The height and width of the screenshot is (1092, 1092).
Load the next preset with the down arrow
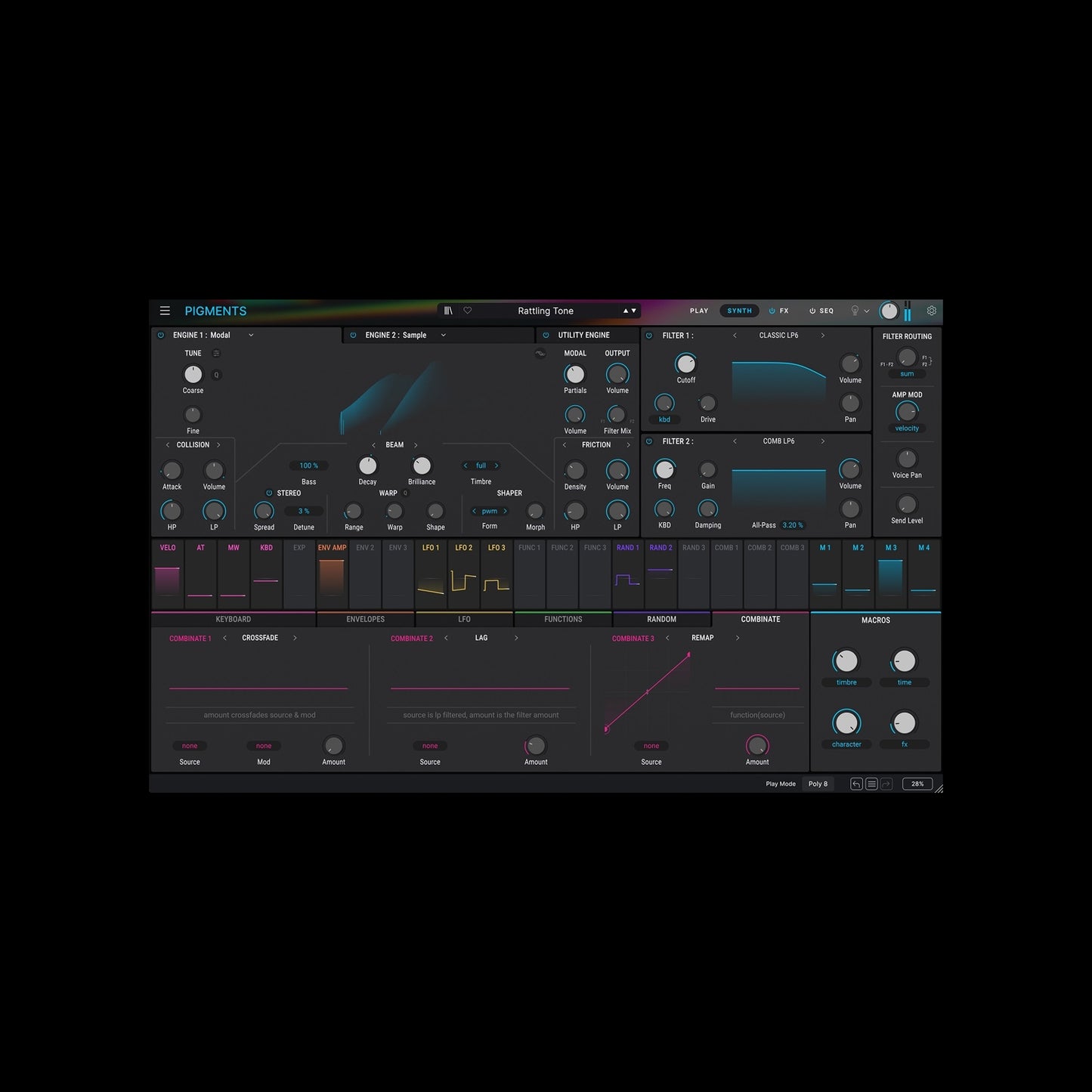[x=633, y=311]
